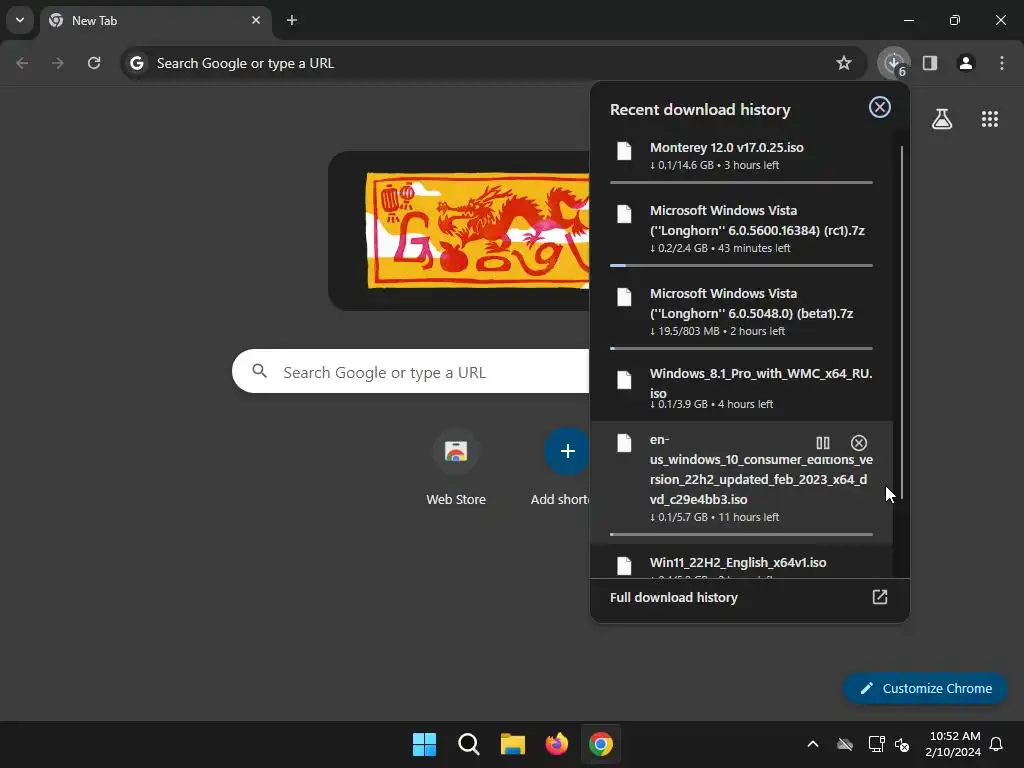
Task: Select the Monterey 12.0 v17.0.25.iso filename
Action: 726,148
